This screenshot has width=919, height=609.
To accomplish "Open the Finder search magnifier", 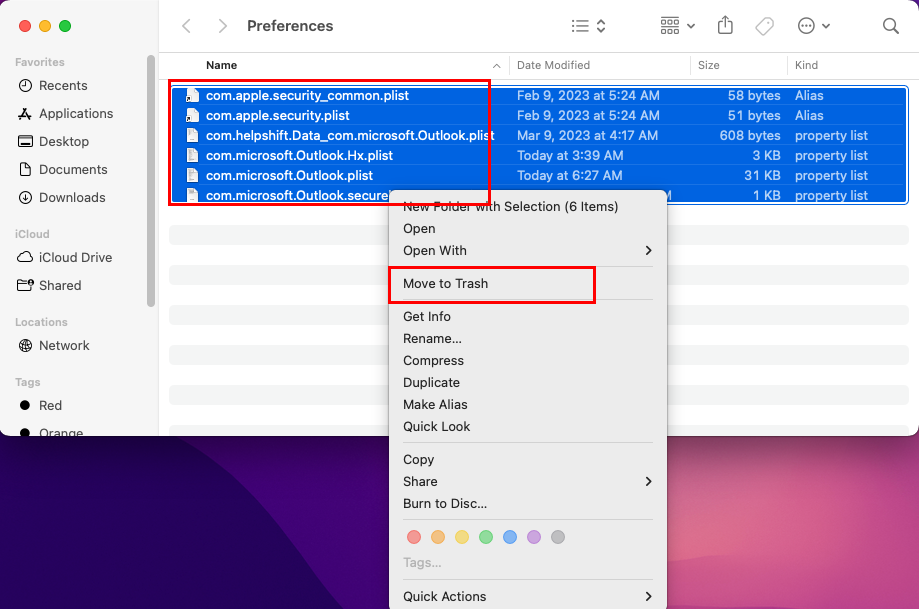I will [890, 26].
